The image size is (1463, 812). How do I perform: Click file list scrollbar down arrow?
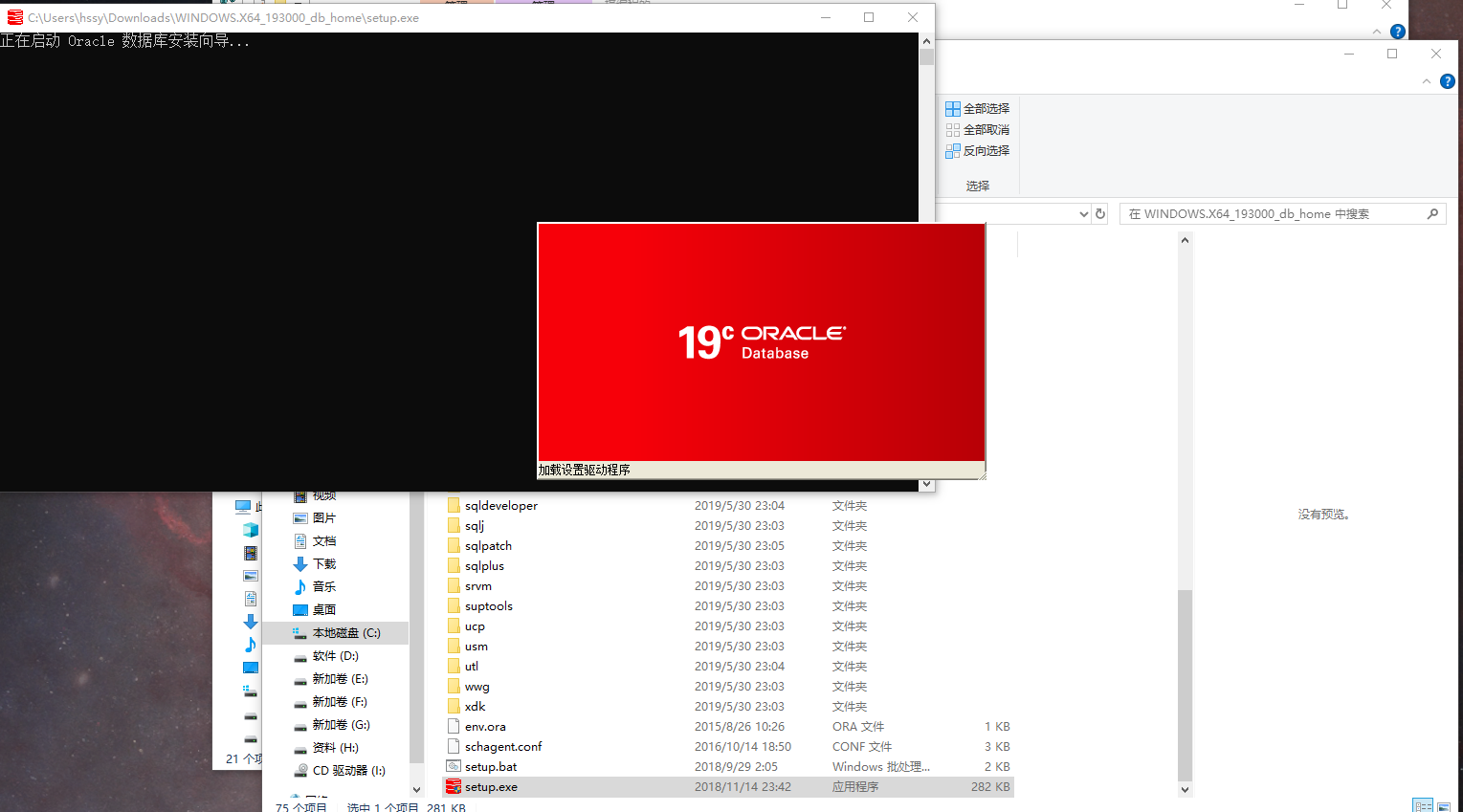tap(1185, 790)
